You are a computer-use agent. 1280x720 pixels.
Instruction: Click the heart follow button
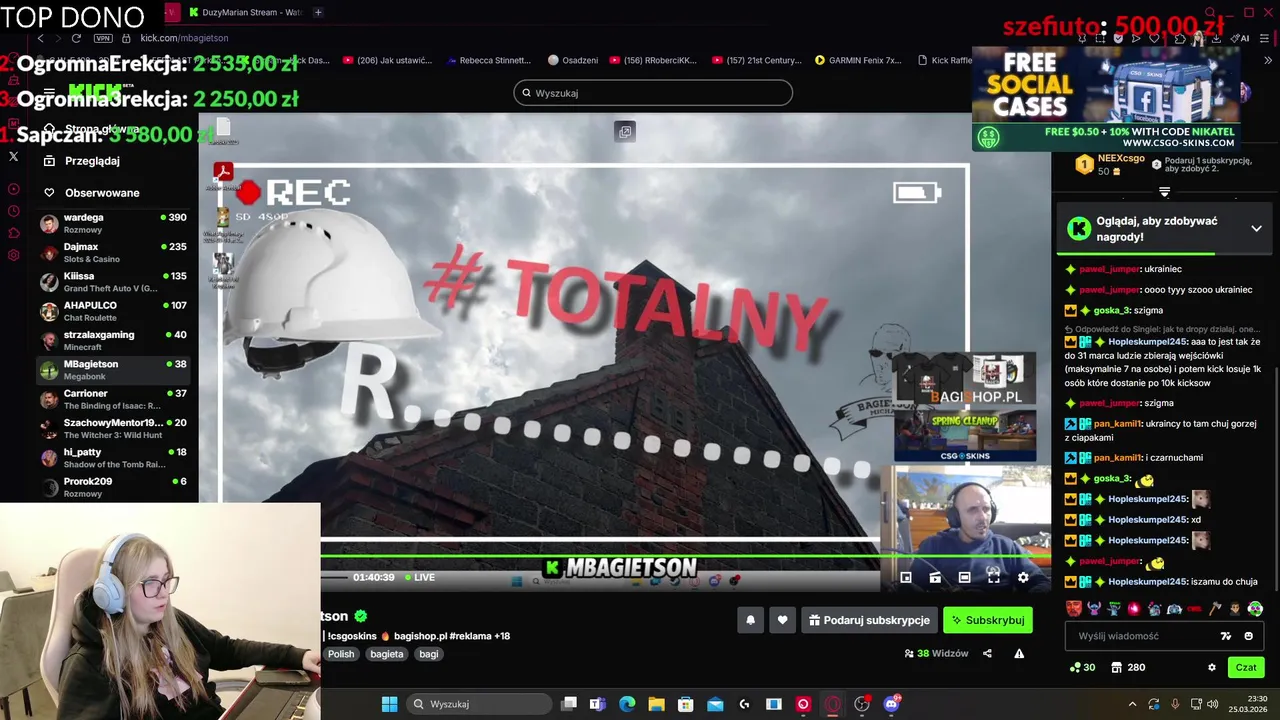(x=782, y=620)
